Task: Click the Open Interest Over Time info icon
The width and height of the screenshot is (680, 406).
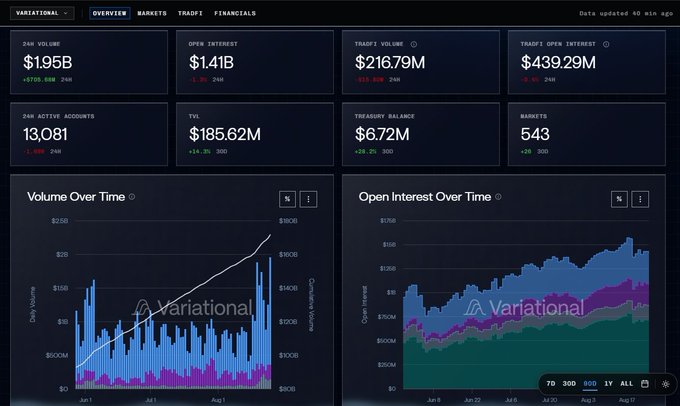Action: point(498,196)
